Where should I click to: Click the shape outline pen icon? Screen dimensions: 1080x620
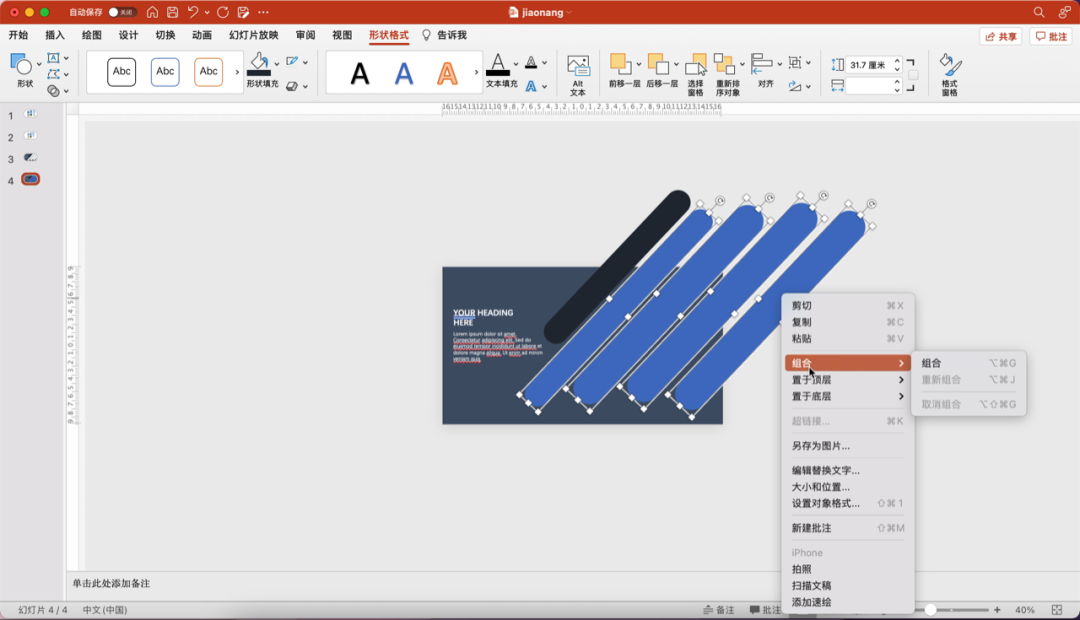292,61
